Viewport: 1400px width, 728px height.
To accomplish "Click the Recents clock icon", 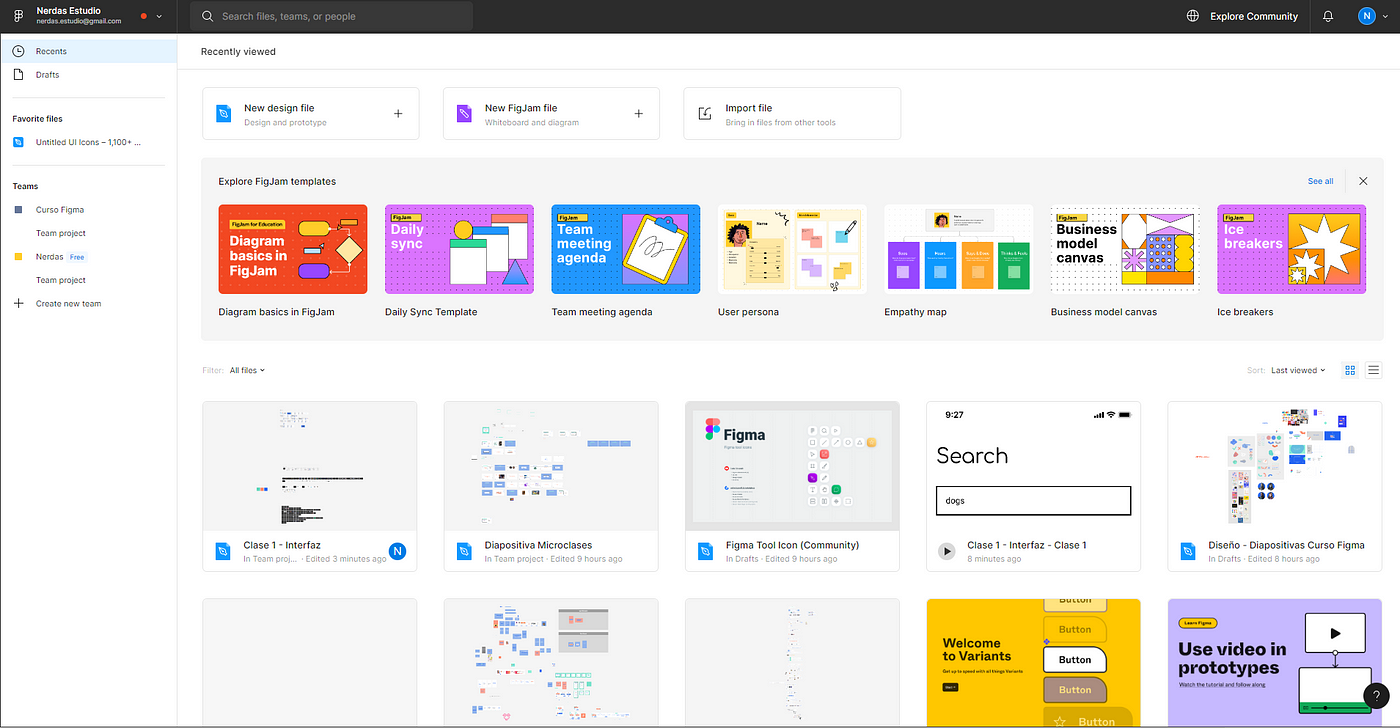I will coord(18,51).
